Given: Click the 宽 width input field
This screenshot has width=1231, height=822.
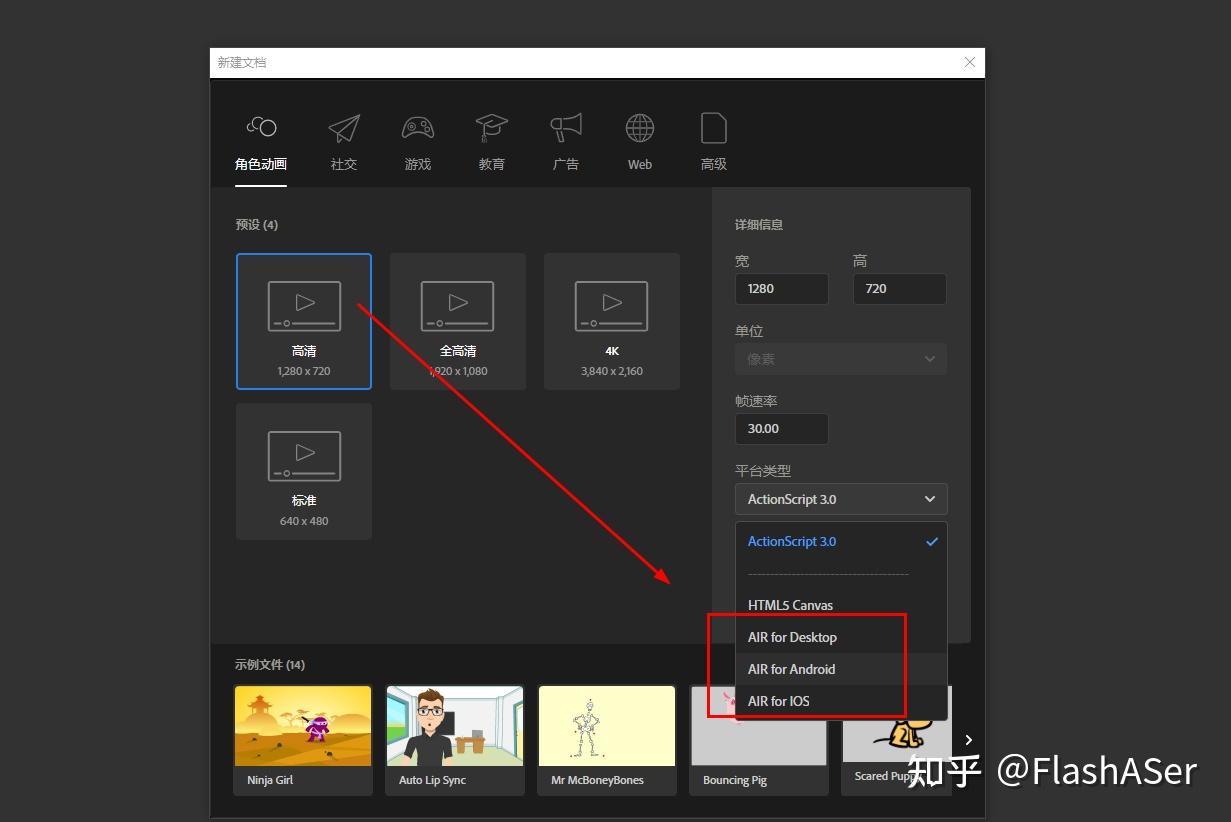Looking at the screenshot, I should click(x=781, y=289).
